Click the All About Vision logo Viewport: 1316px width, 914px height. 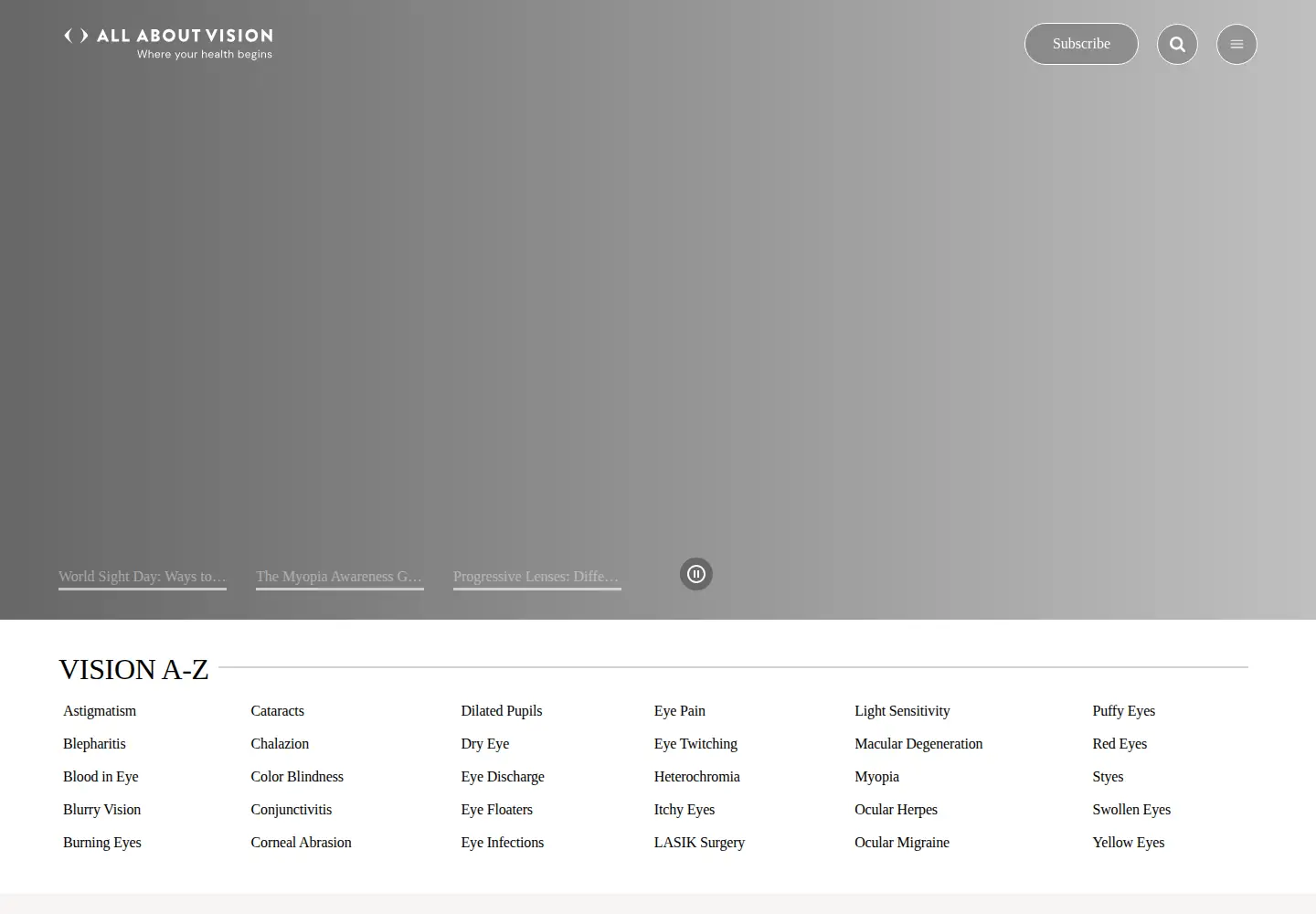point(168,43)
